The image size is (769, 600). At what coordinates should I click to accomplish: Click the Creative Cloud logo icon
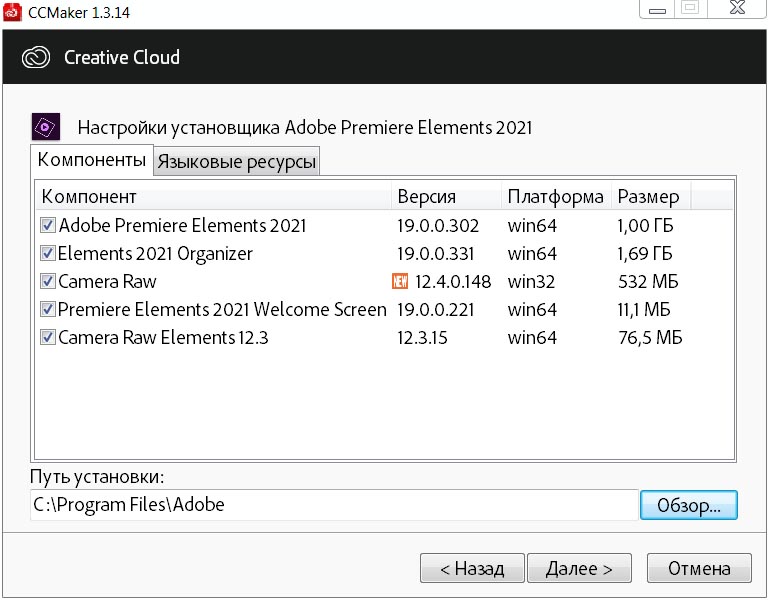pyautogui.click(x=36, y=57)
